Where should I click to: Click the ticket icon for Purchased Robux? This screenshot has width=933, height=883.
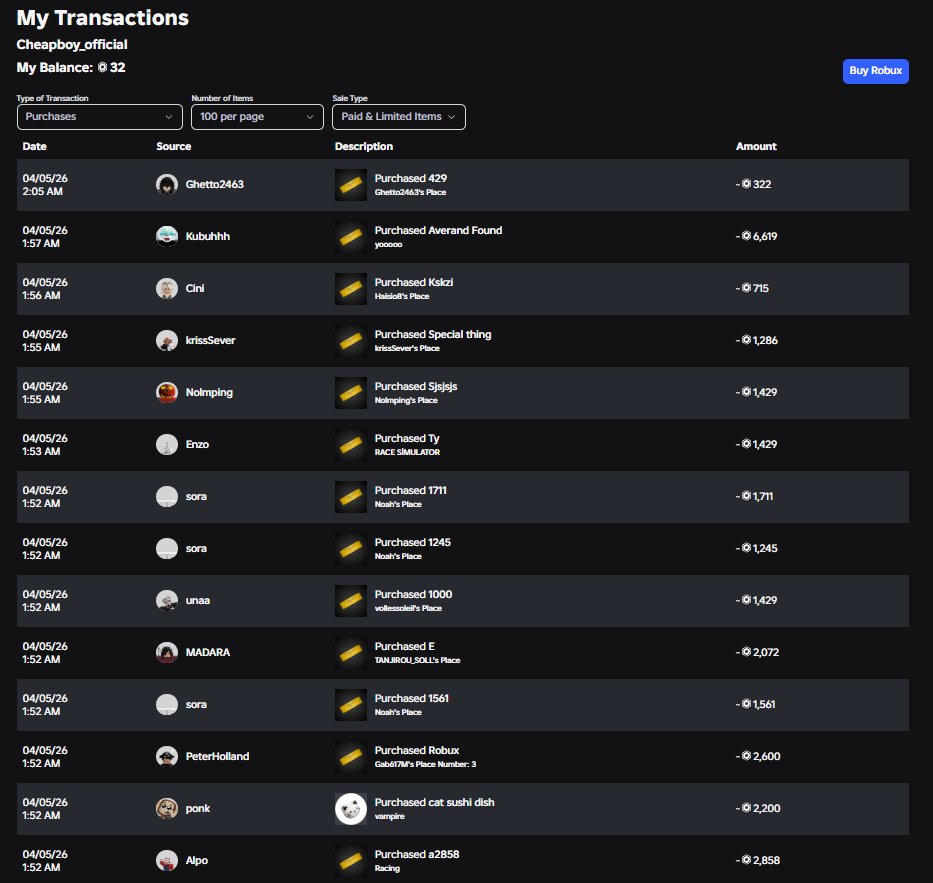[350, 757]
